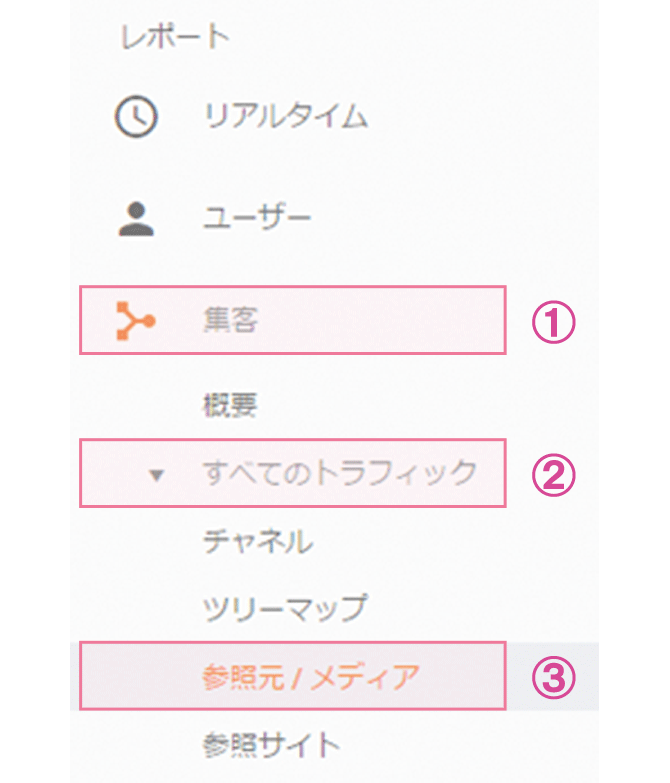Click the blank space left of 参照元 / メディア

pos(141,677)
